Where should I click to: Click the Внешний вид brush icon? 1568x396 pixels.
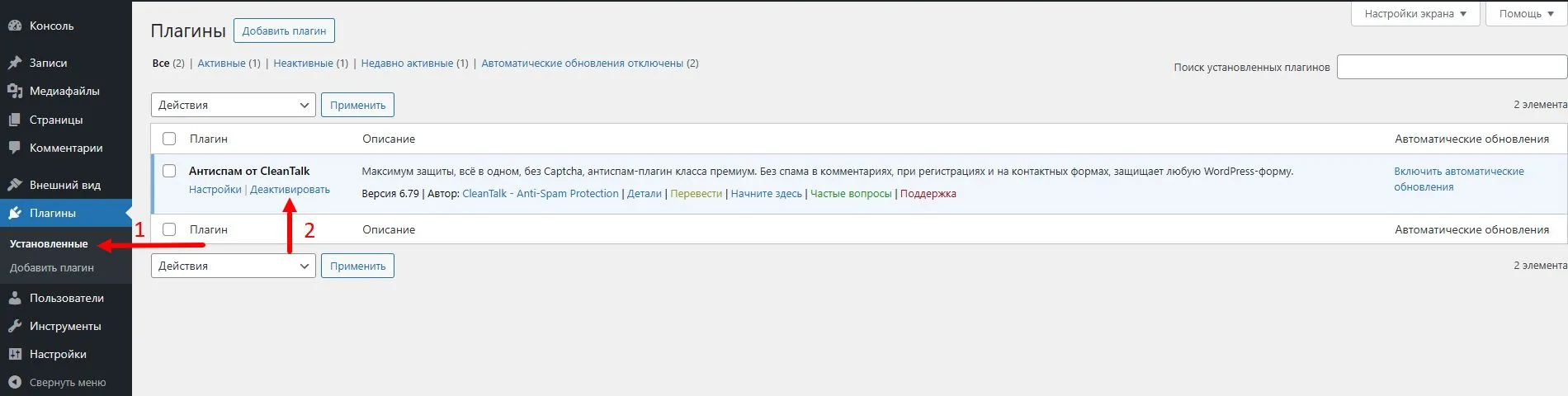(x=14, y=185)
